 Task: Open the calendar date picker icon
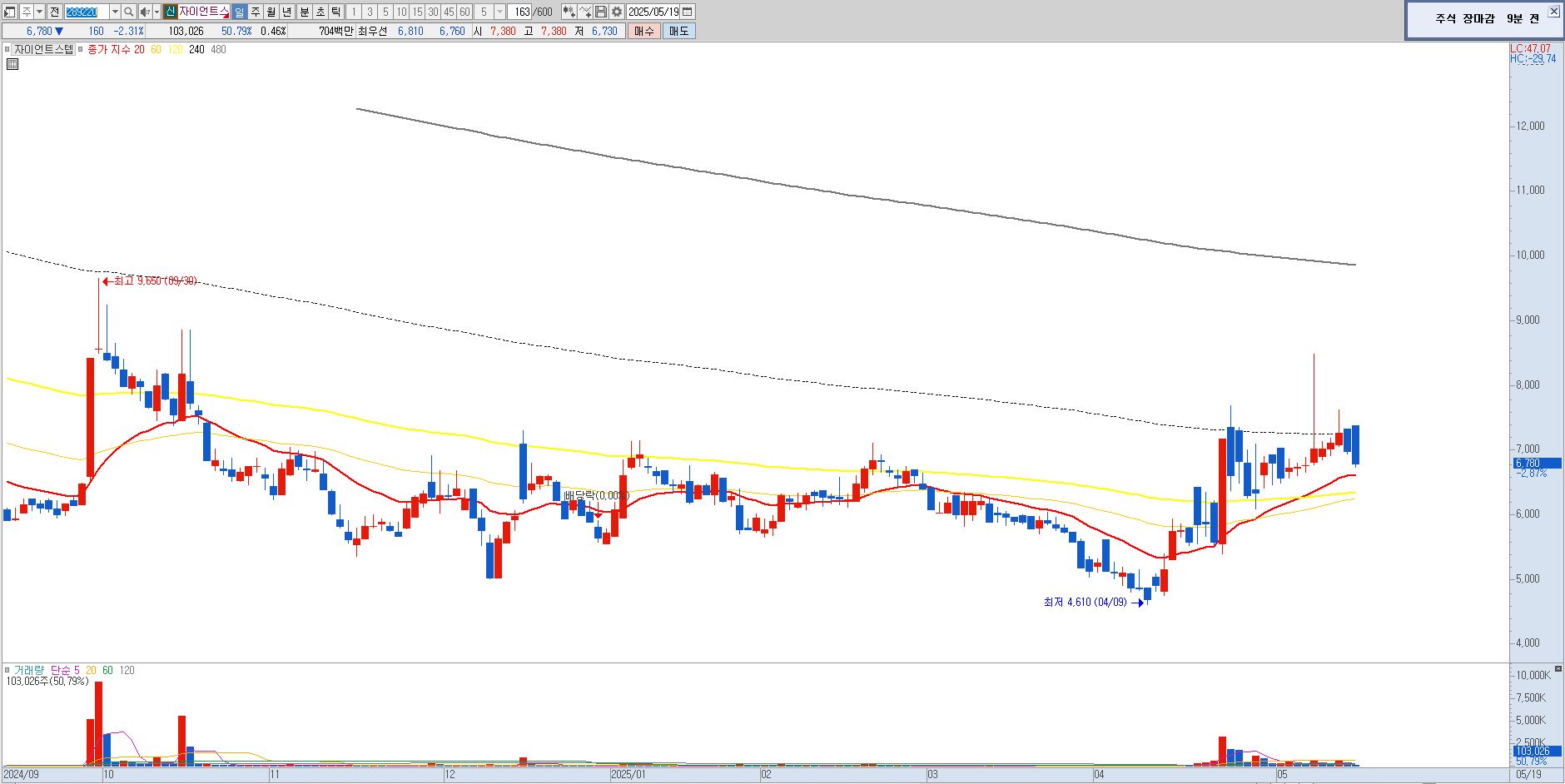pyautogui.click(x=688, y=12)
